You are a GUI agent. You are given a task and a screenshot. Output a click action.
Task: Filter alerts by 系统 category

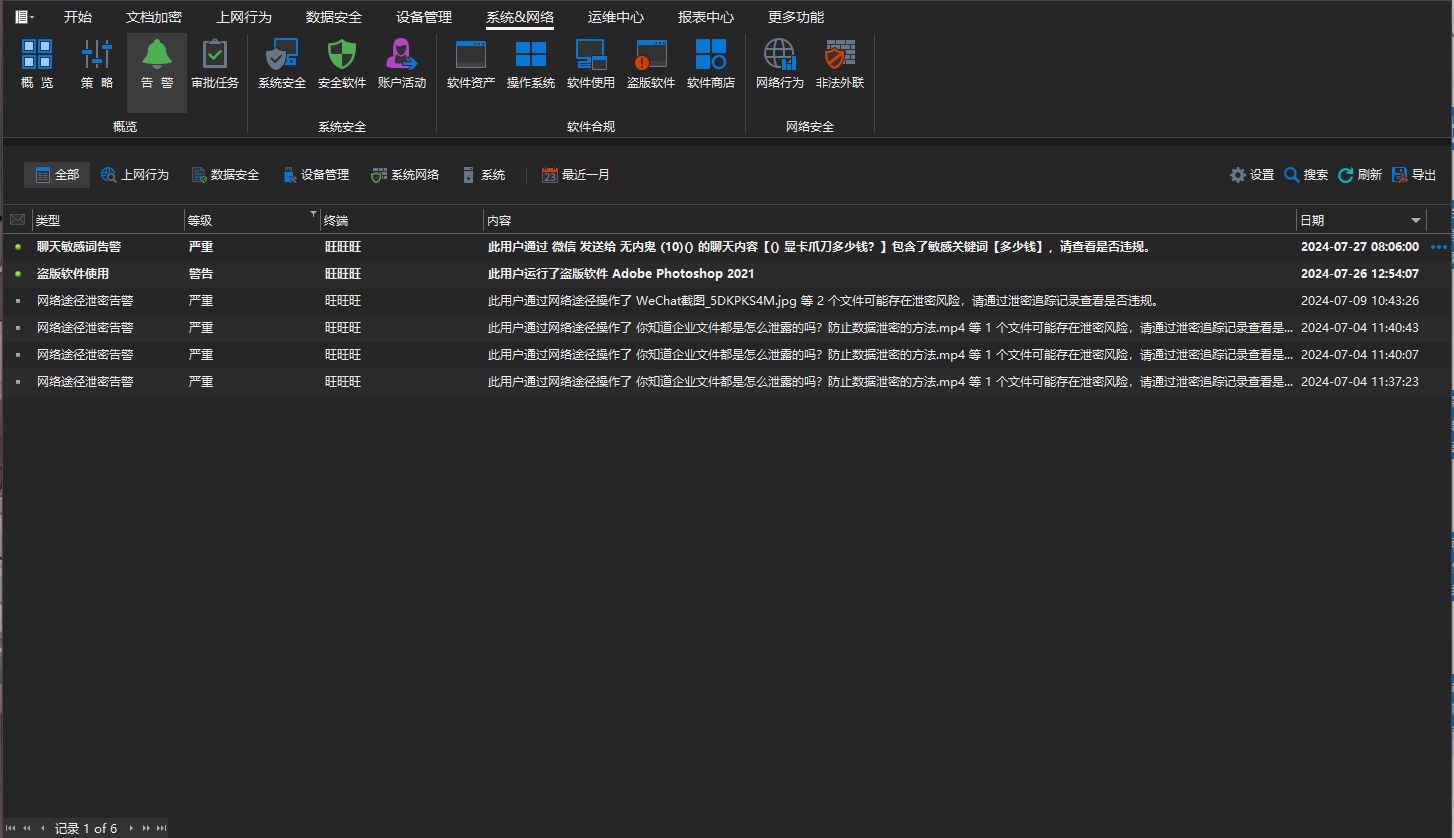coord(484,175)
